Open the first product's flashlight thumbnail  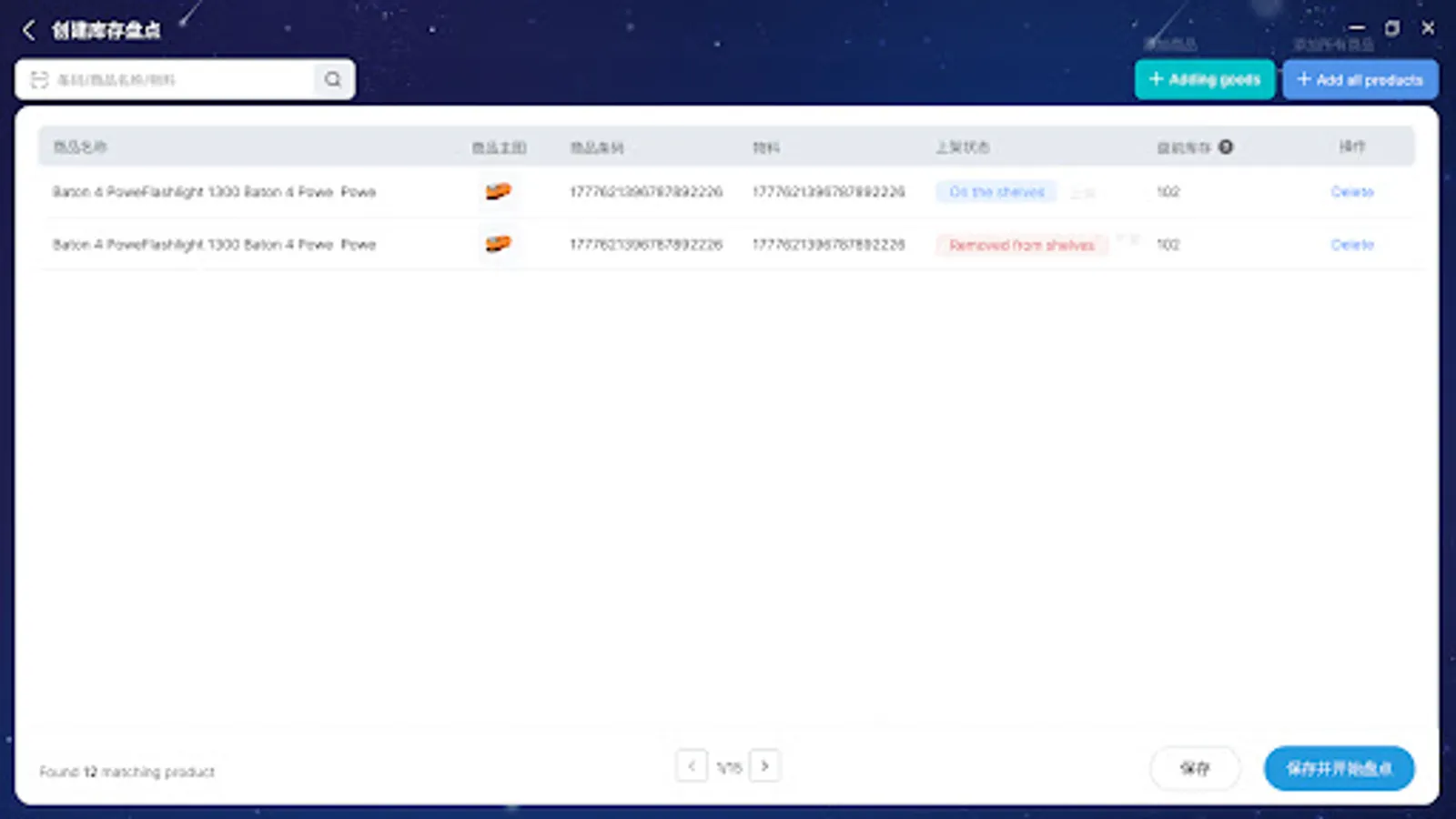(x=498, y=192)
